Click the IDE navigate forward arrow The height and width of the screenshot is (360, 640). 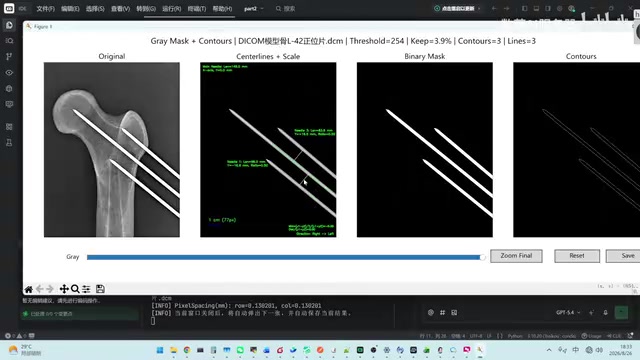click(507, 9)
